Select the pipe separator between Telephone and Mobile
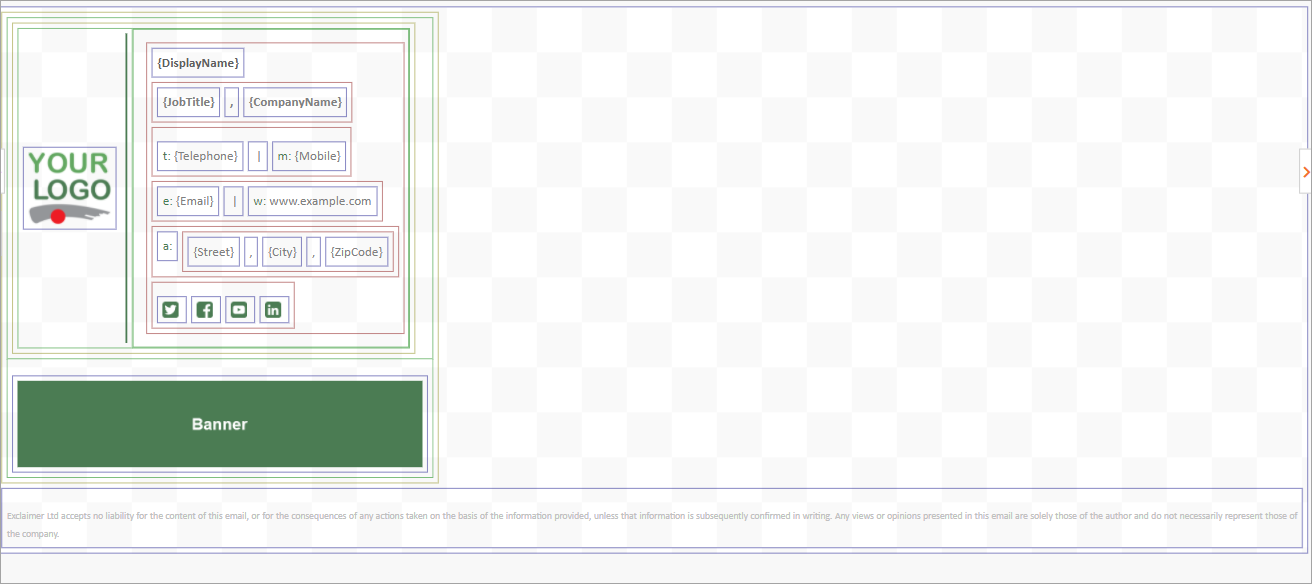Viewport: 1312px width, 584px height. click(x=258, y=156)
